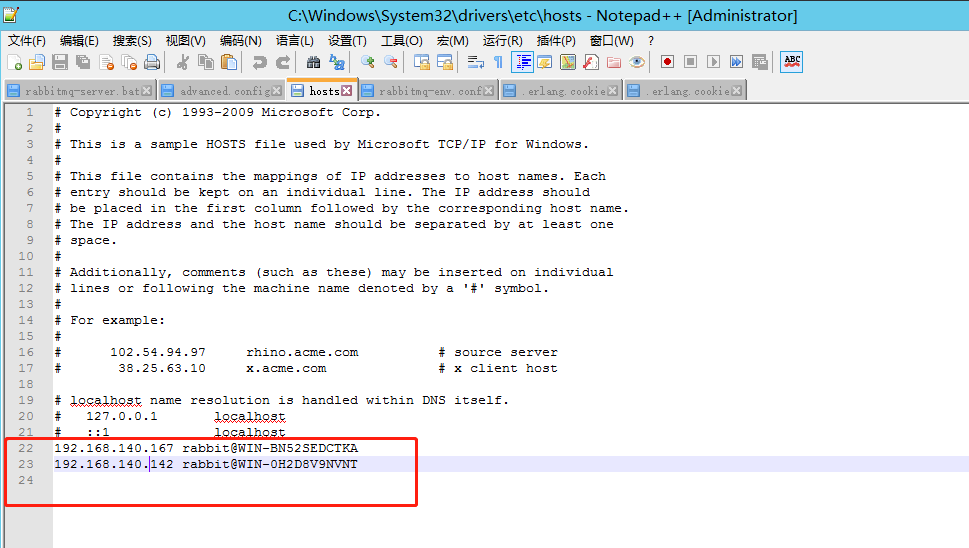The height and width of the screenshot is (548, 969).
Task: Open Find with the binoculars icon
Action: click(x=314, y=62)
